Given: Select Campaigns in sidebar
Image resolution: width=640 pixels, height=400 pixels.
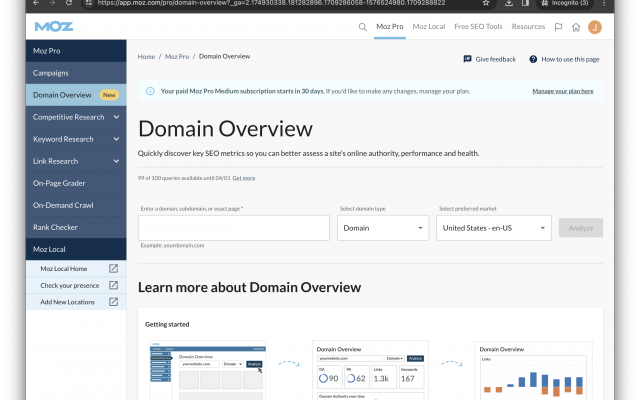Looking at the screenshot, I should [x=76, y=73].
